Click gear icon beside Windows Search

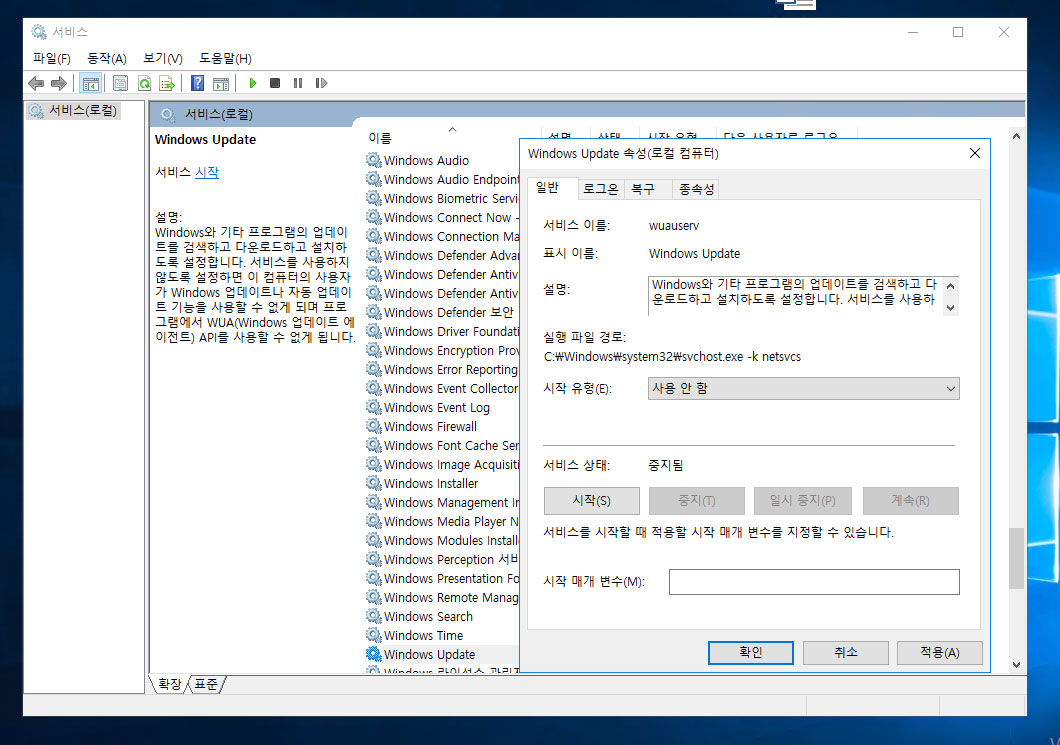374,617
